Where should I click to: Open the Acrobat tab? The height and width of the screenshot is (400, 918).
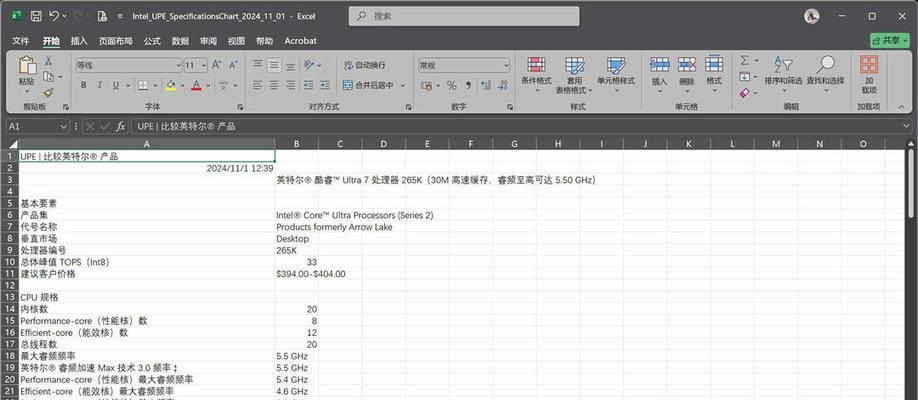pyautogui.click(x=300, y=41)
